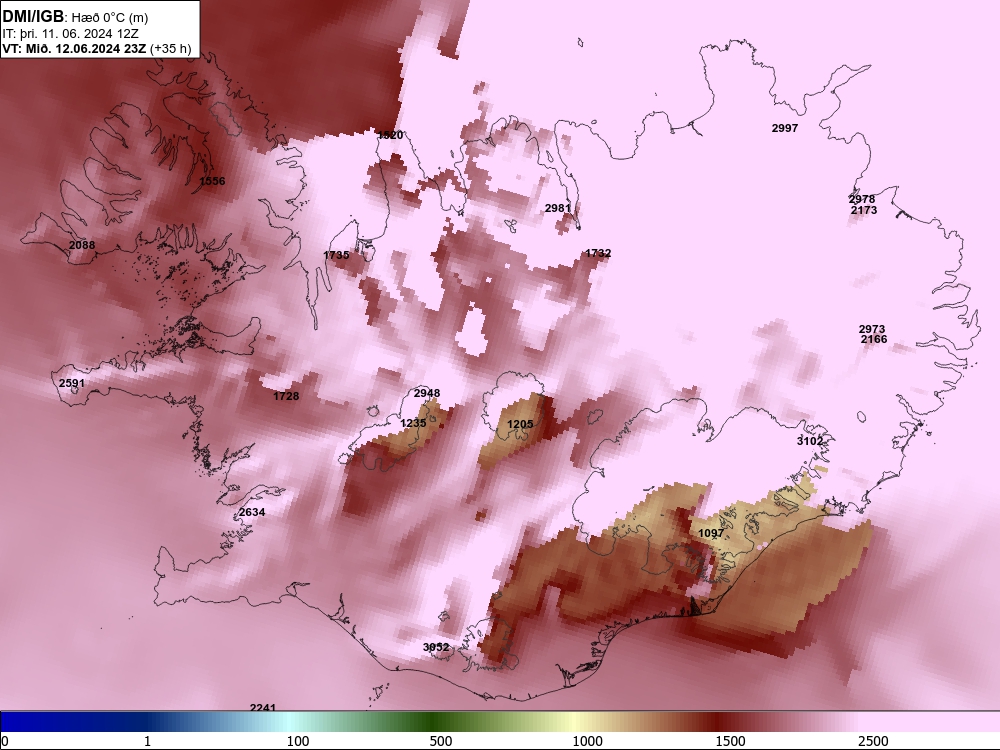Click the 1556 value in the Westfjords

pos(212,181)
